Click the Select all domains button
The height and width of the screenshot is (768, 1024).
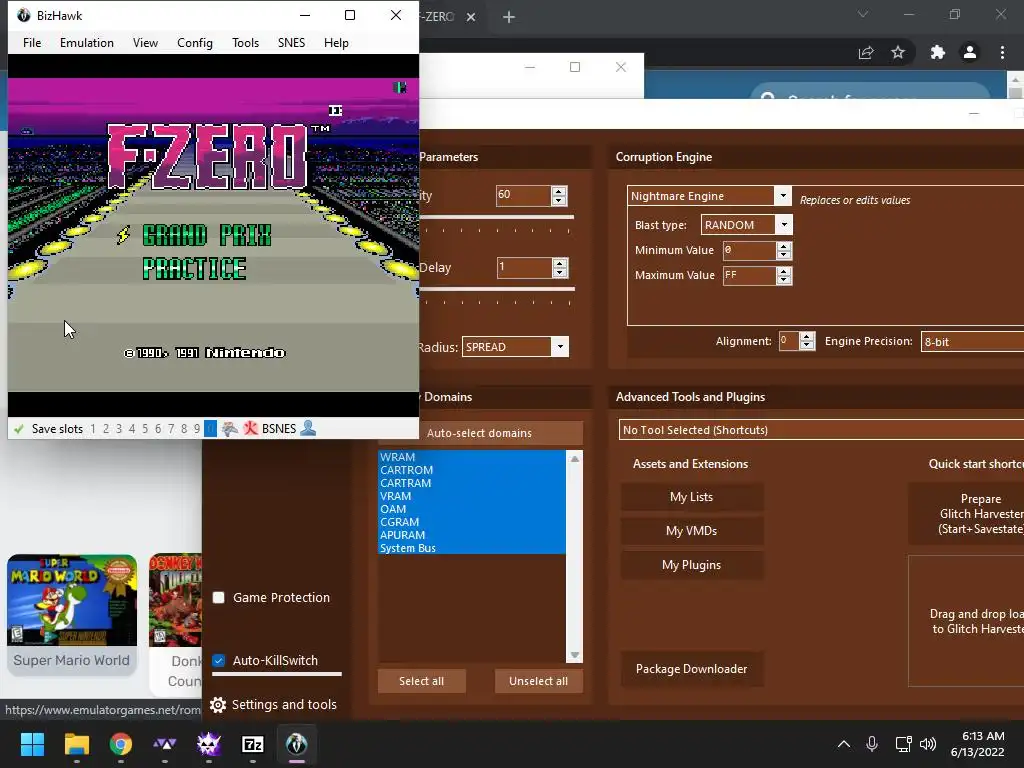pyautogui.click(x=422, y=681)
